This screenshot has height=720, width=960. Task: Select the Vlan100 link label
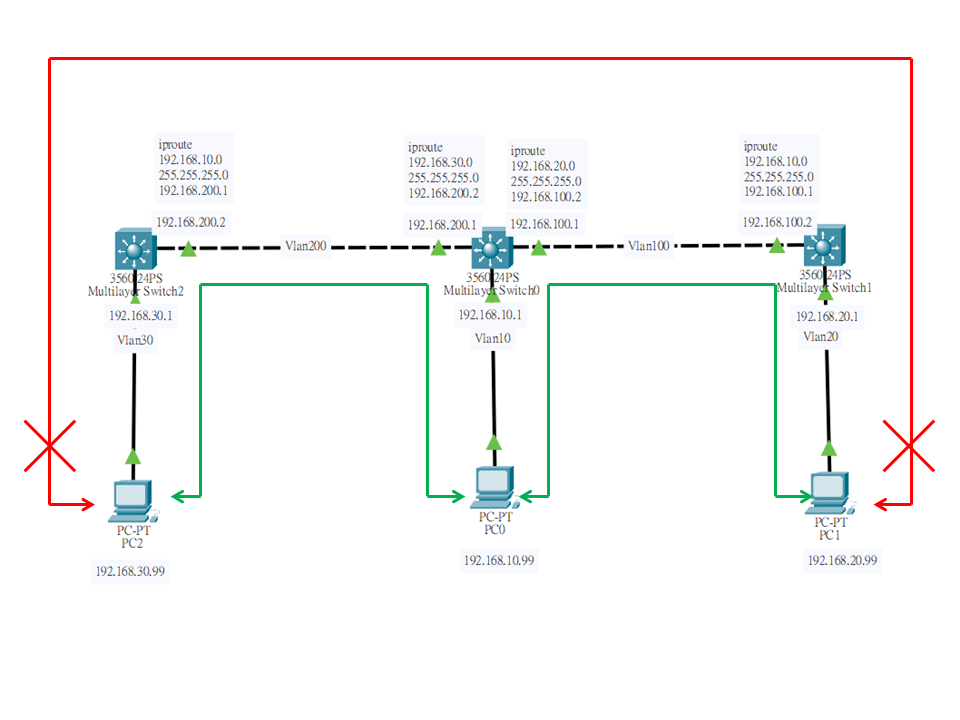[650, 244]
